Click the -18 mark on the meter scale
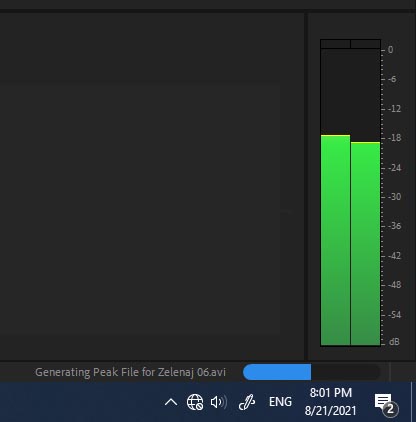The width and height of the screenshot is (416, 422). tap(395, 138)
